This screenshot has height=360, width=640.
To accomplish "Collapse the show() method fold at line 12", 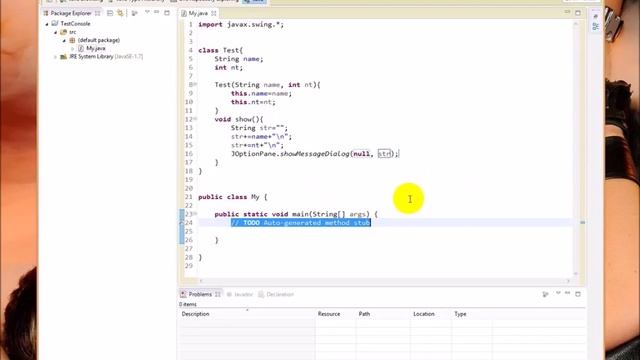I will click(195, 119).
